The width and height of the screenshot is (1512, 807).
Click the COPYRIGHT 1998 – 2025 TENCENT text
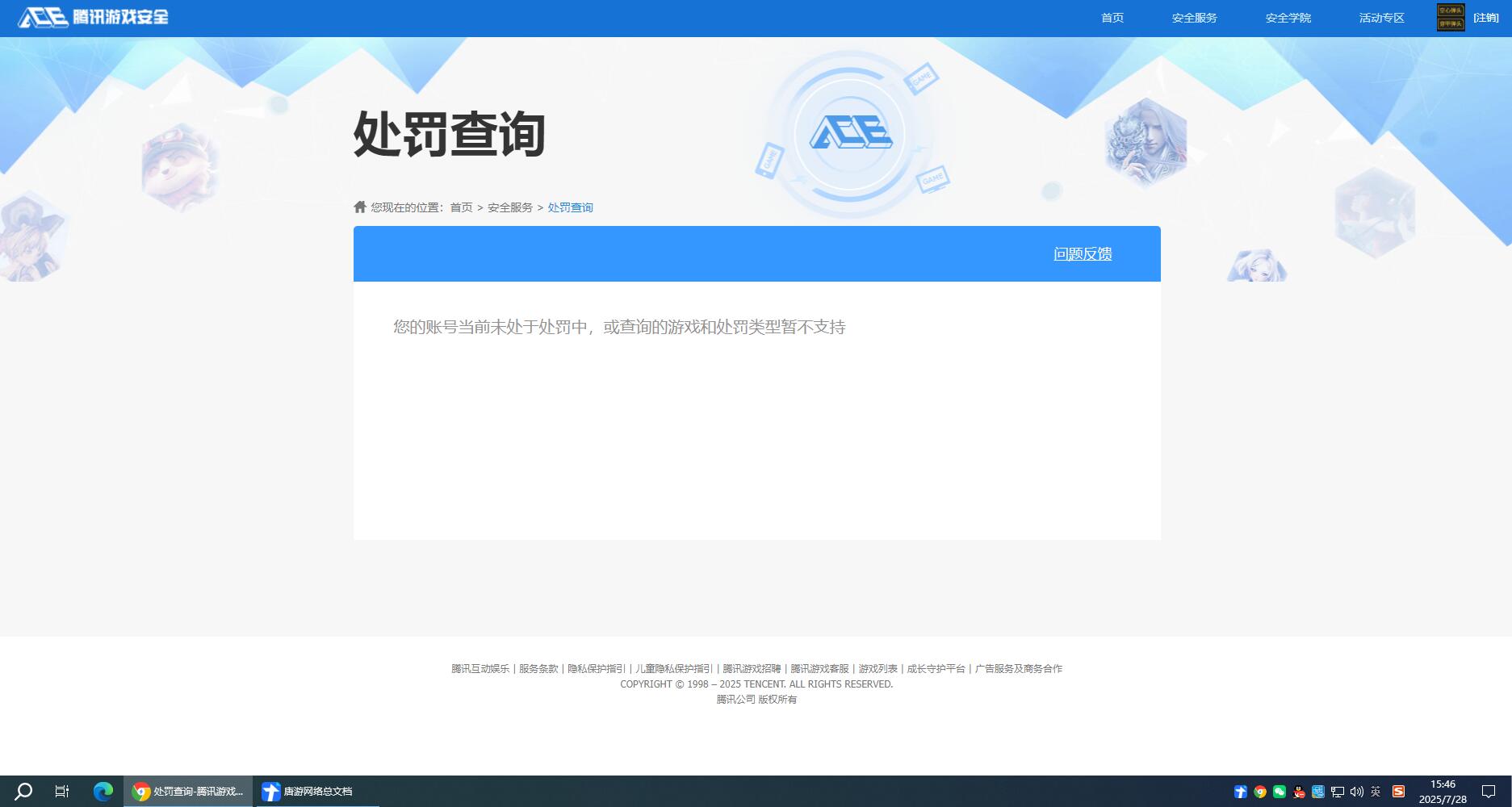[756, 684]
